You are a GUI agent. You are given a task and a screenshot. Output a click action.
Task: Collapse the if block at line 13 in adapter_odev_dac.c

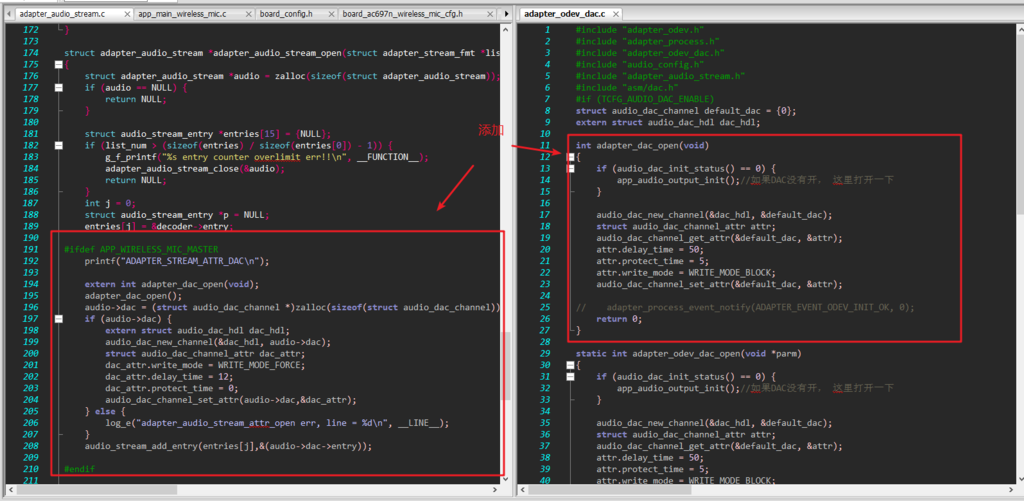click(571, 169)
